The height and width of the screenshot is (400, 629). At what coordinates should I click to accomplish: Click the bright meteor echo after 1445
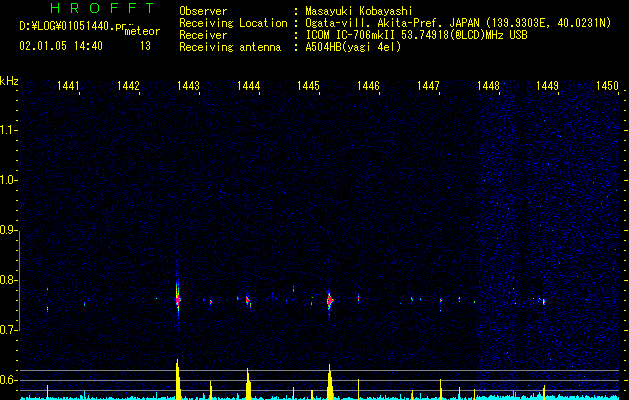point(330,301)
